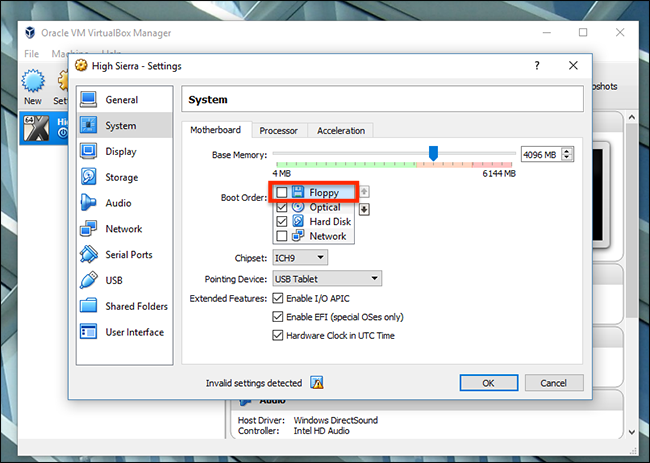The width and height of the screenshot is (650, 463).
Task: Click the Boot Order label
Action: (244, 198)
